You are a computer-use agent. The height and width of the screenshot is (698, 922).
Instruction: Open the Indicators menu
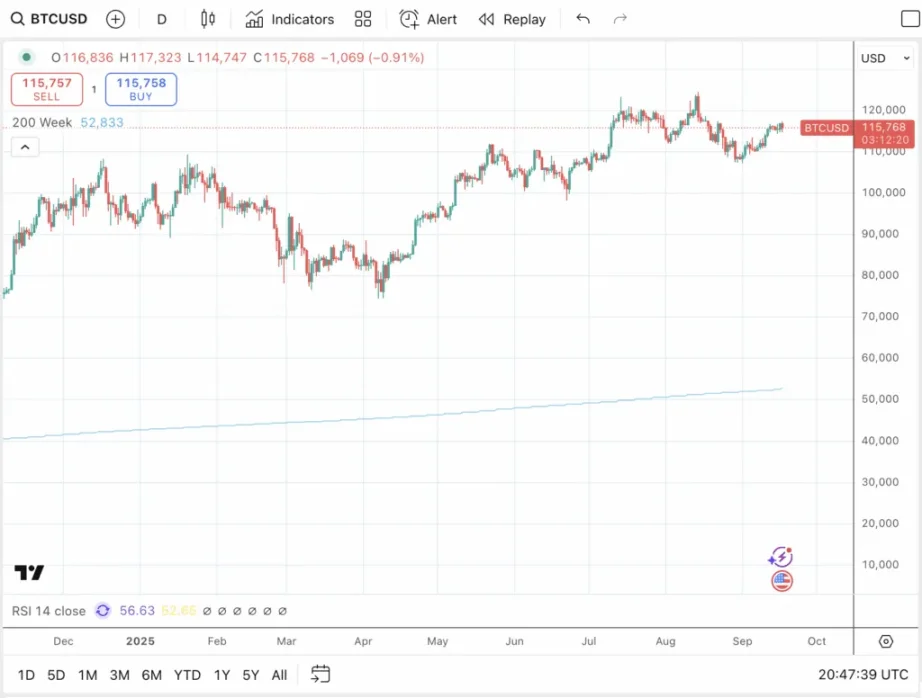[289, 19]
